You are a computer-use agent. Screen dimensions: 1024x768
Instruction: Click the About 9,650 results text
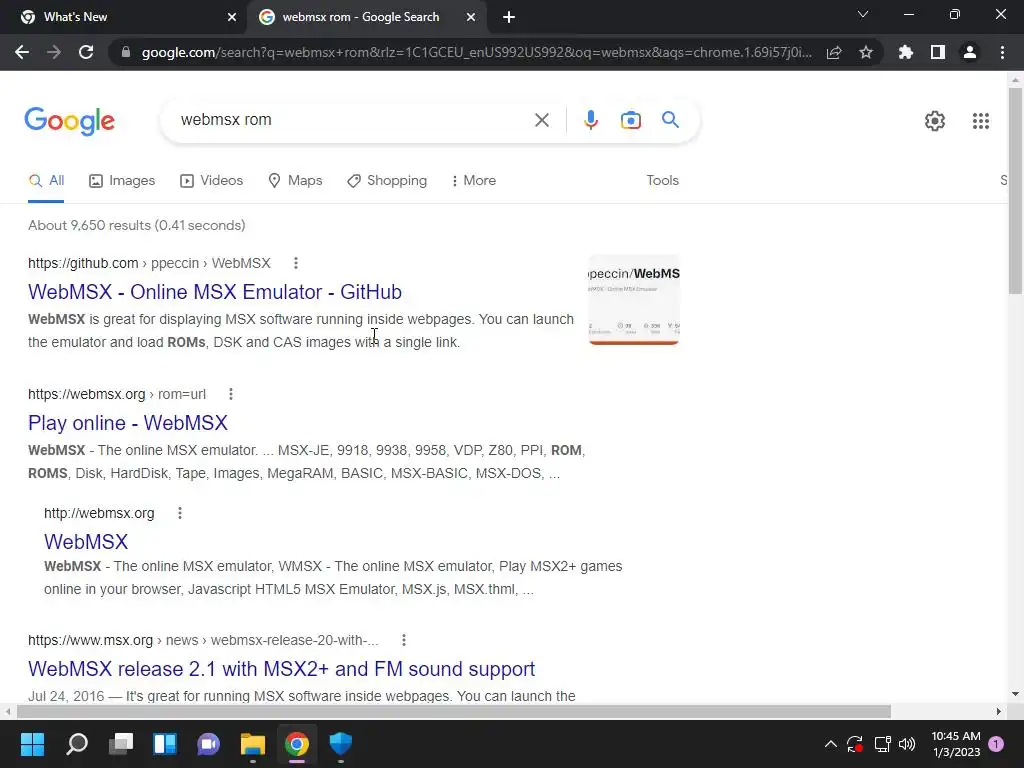pyautogui.click(x=136, y=225)
